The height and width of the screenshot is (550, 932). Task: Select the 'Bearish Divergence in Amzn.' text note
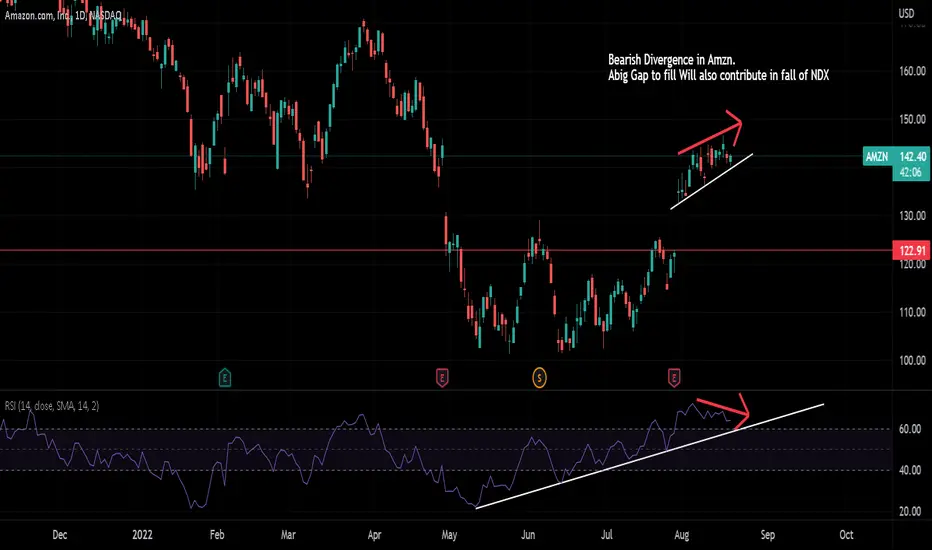672,59
